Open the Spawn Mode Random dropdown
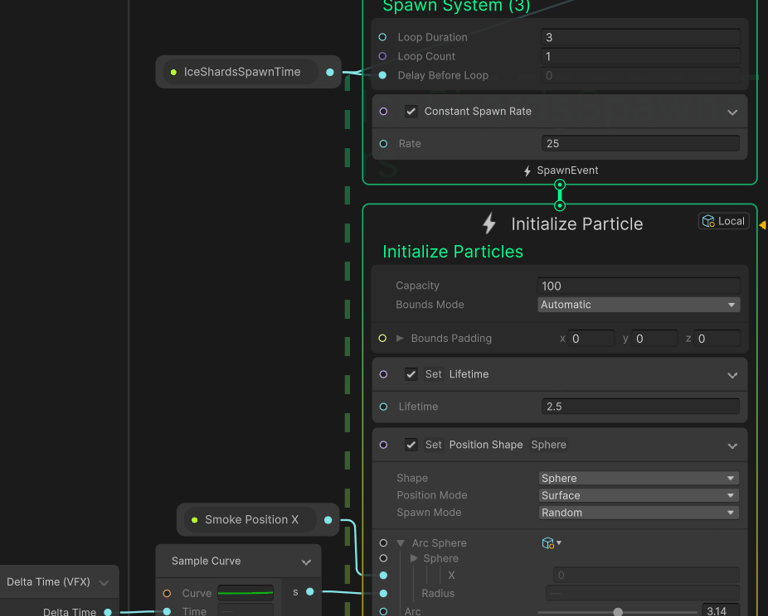 tap(639, 513)
